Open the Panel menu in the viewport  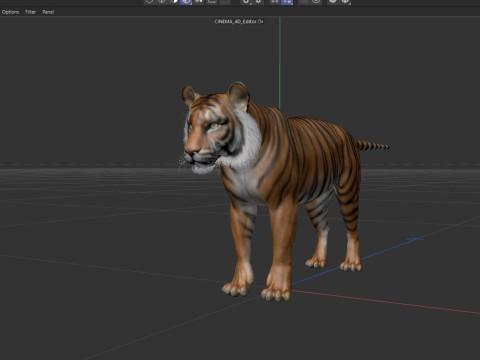(x=48, y=12)
